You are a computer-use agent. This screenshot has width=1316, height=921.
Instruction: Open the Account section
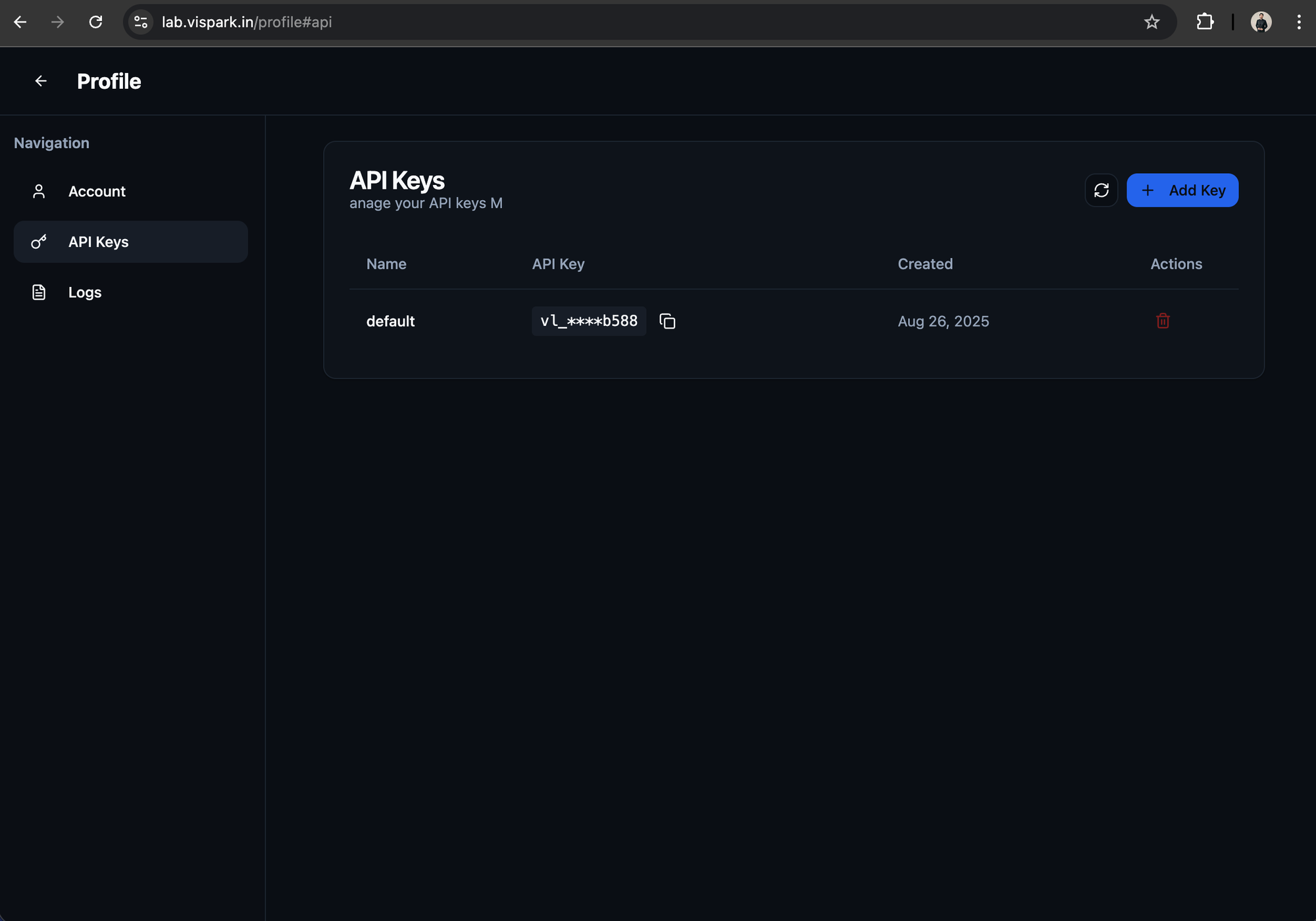[97, 192]
